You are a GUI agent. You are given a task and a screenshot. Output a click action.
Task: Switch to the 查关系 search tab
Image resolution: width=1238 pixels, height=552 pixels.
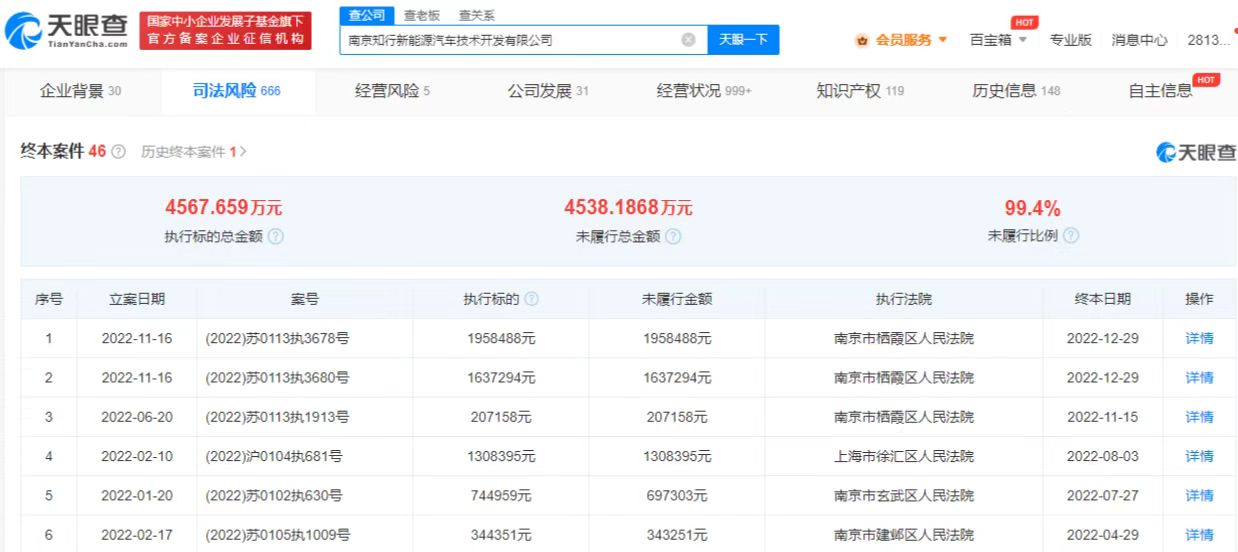tap(476, 15)
